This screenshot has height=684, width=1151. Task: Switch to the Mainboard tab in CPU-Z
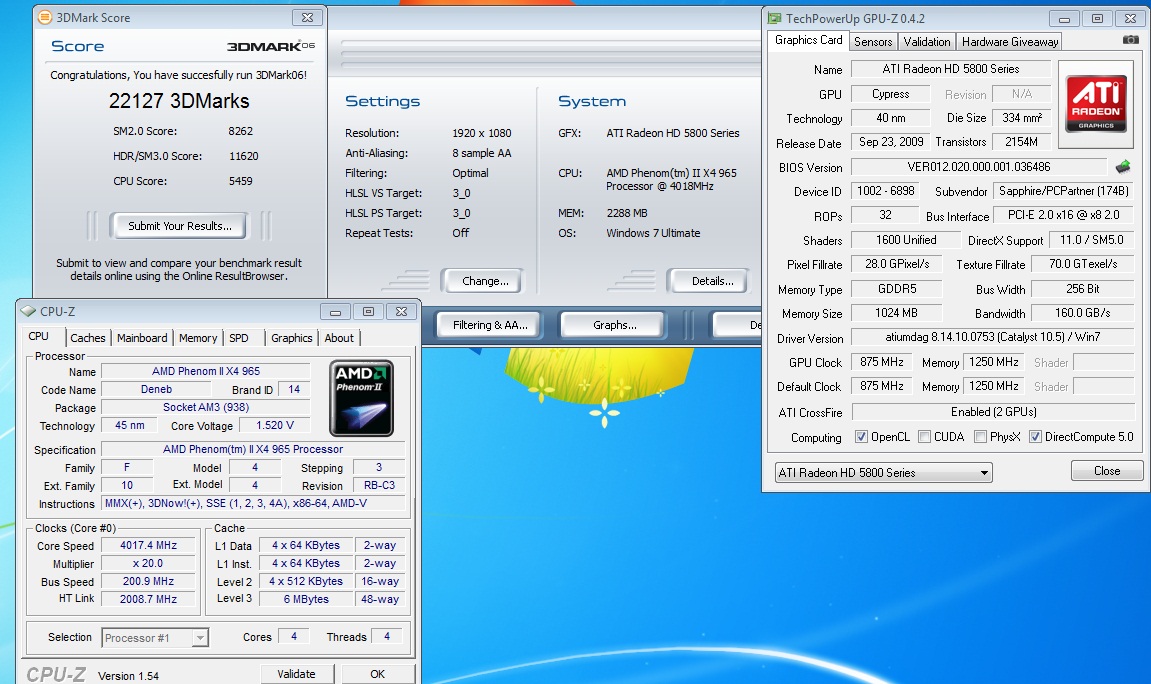click(x=142, y=338)
